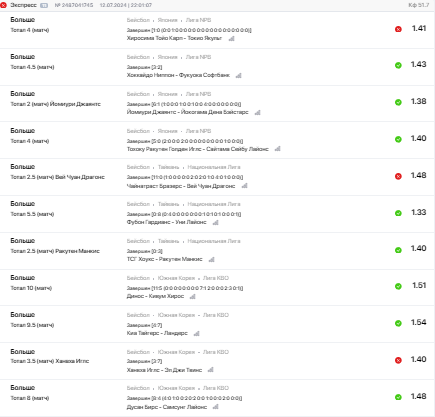Click red lost icon beside Экспресс title

3,5
